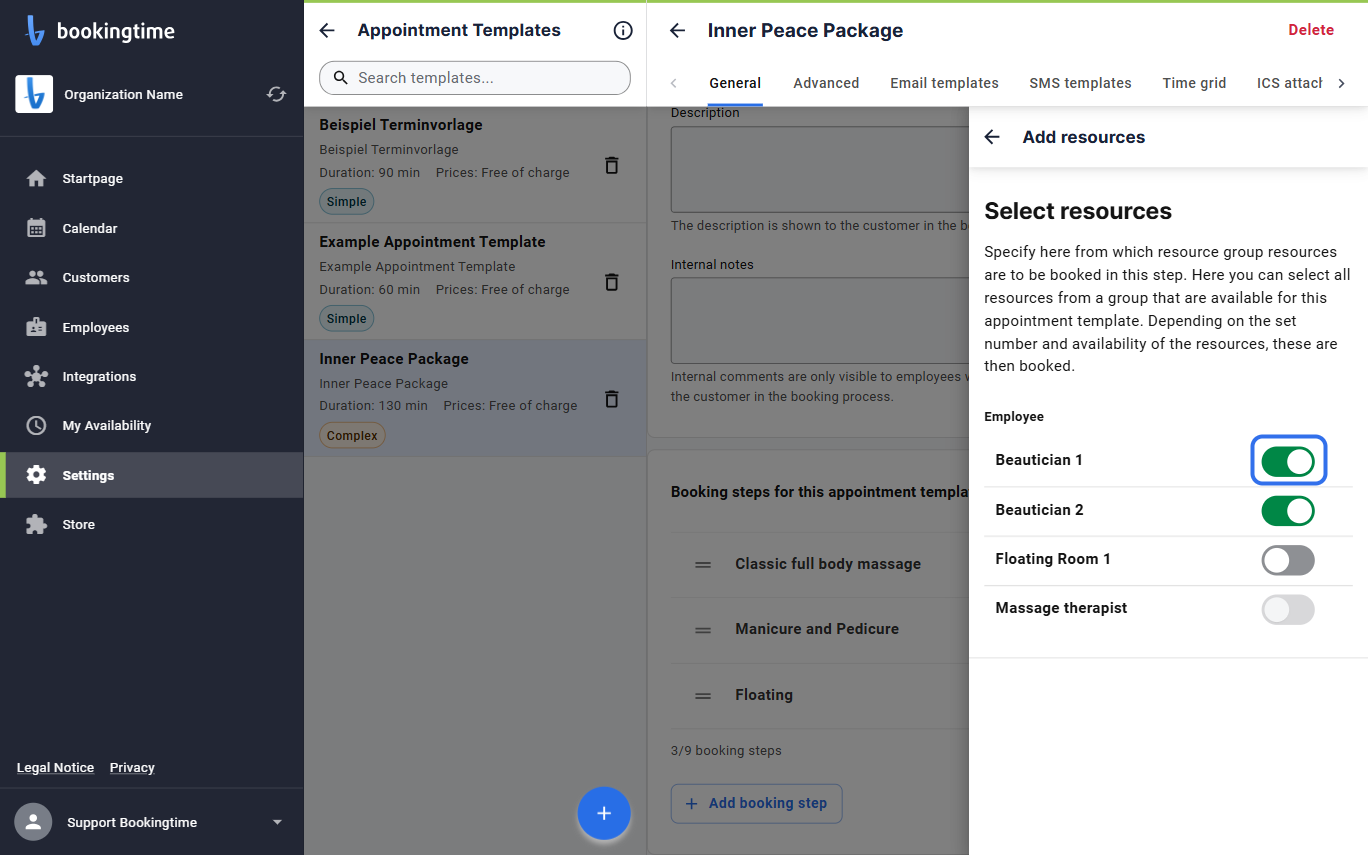This screenshot has width=1368, height=855.
Task: Expand the Support Bookingtime user menu
Action: coord(277,822)
